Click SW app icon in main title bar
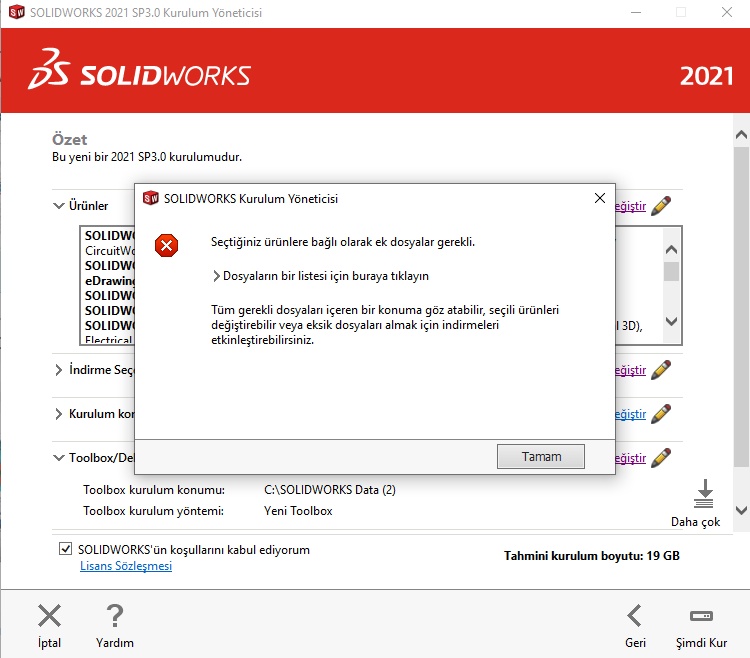 (x=17, y=12)
